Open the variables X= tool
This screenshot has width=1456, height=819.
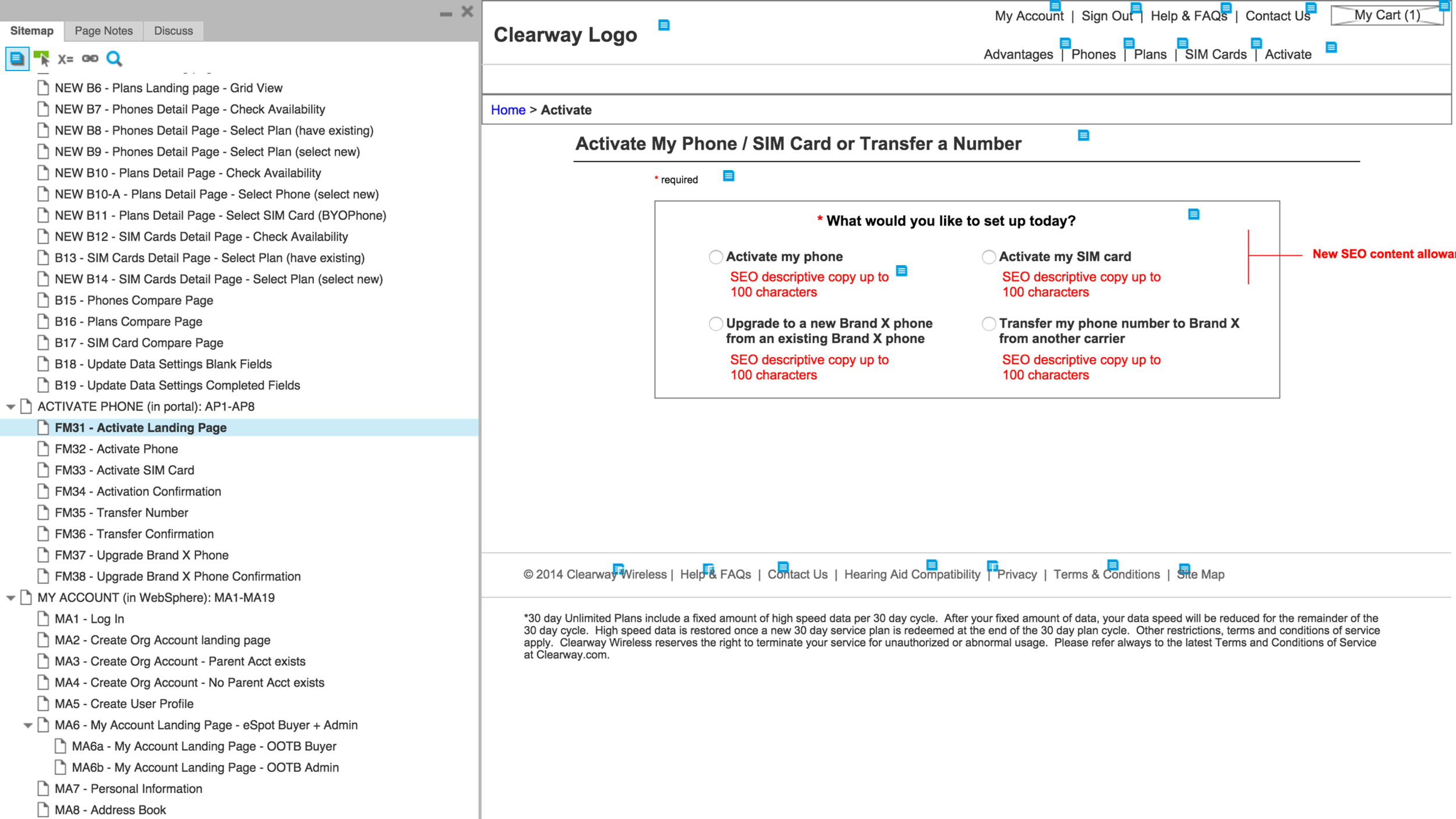pyautogui.click(x=65, y=59)
